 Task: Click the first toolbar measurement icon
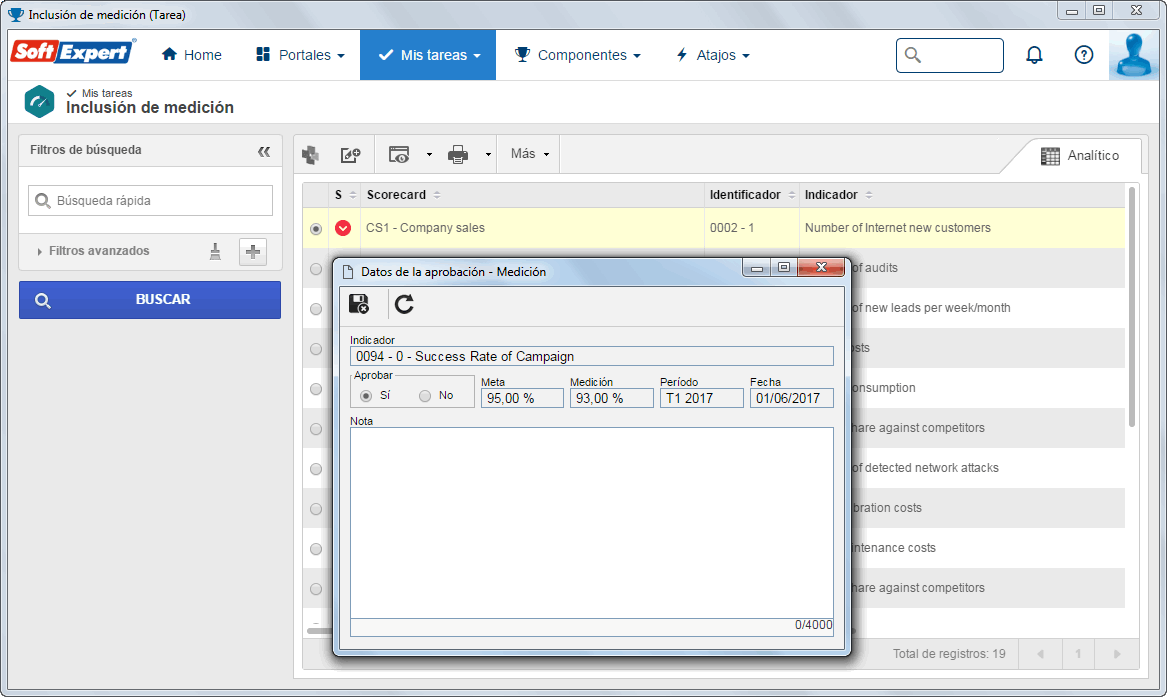pyautogui.click(x=310, y=155)
